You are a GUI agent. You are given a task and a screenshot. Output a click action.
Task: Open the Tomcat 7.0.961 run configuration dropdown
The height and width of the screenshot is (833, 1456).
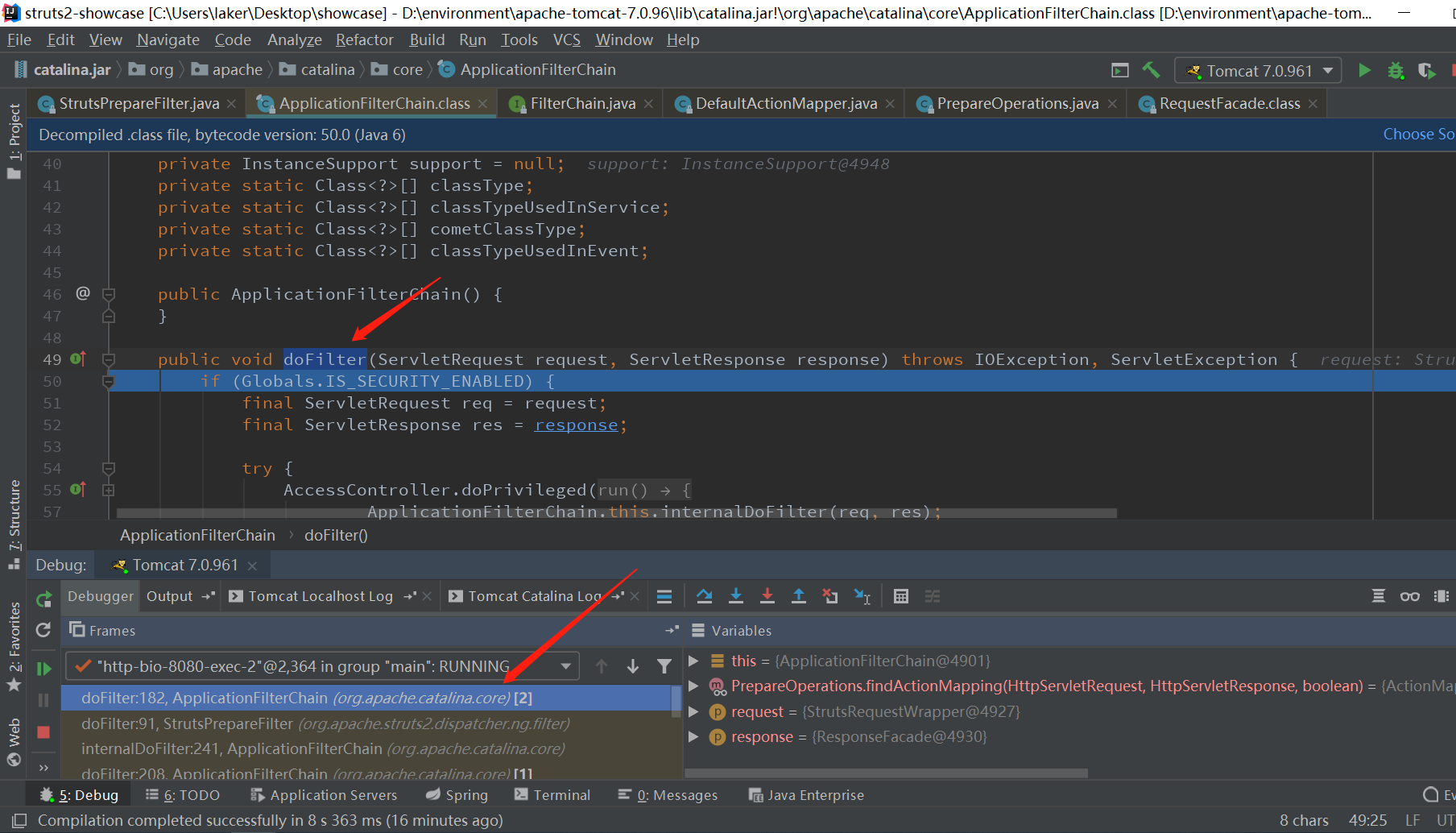point(1258,71)
